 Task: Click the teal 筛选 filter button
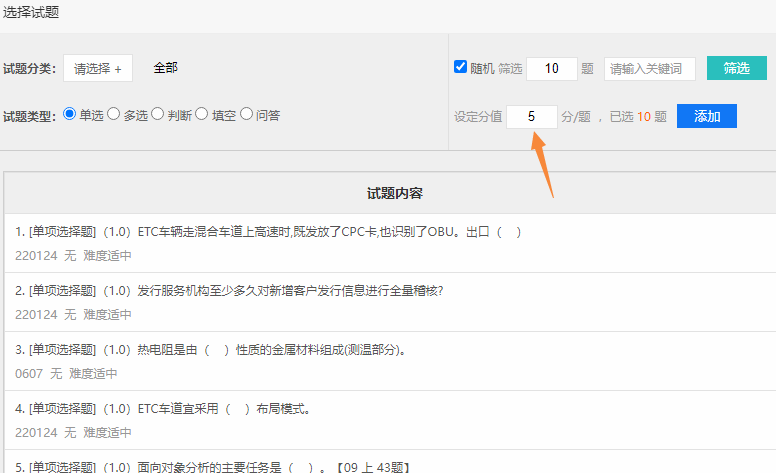[x=736, y=68]
